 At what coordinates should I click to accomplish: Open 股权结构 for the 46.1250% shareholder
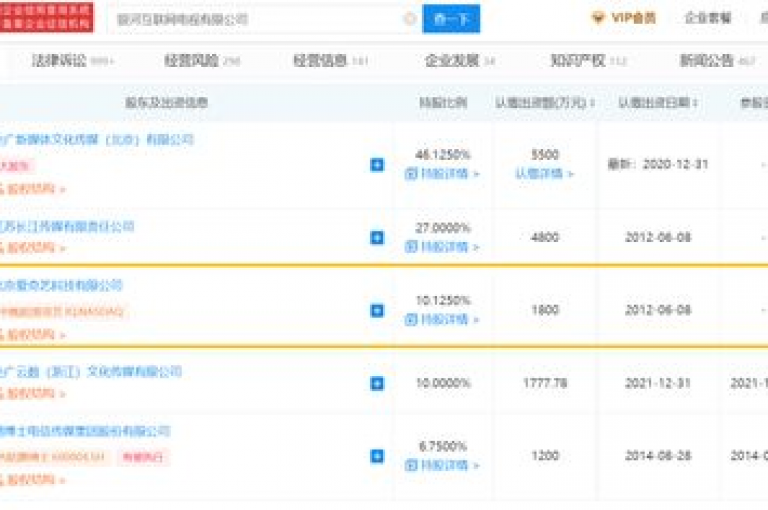(33, 189)
